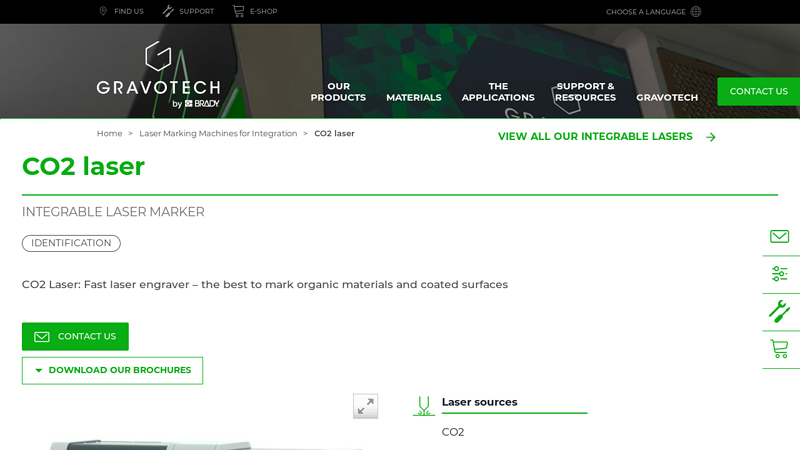Expand the product image with fullscreen icon
The width and height of the screenshot is (800, 450).
(365, 406)
